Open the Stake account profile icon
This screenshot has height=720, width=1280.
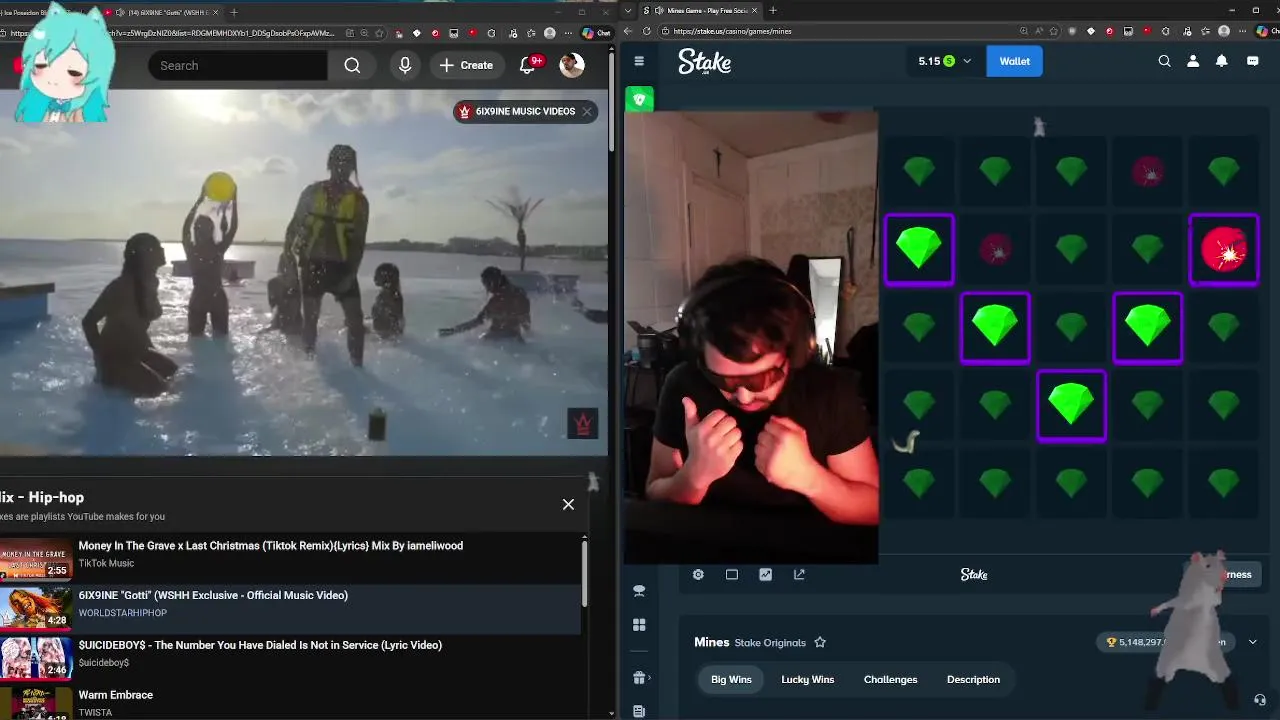point(1193,61)
